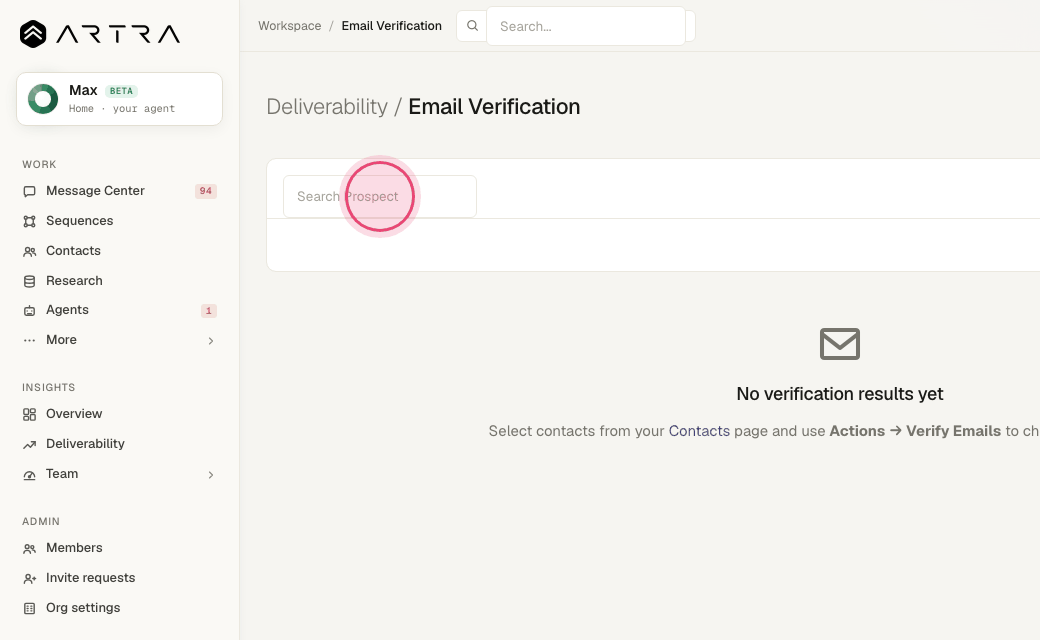Click the Agents robot icon

[29, 310]
